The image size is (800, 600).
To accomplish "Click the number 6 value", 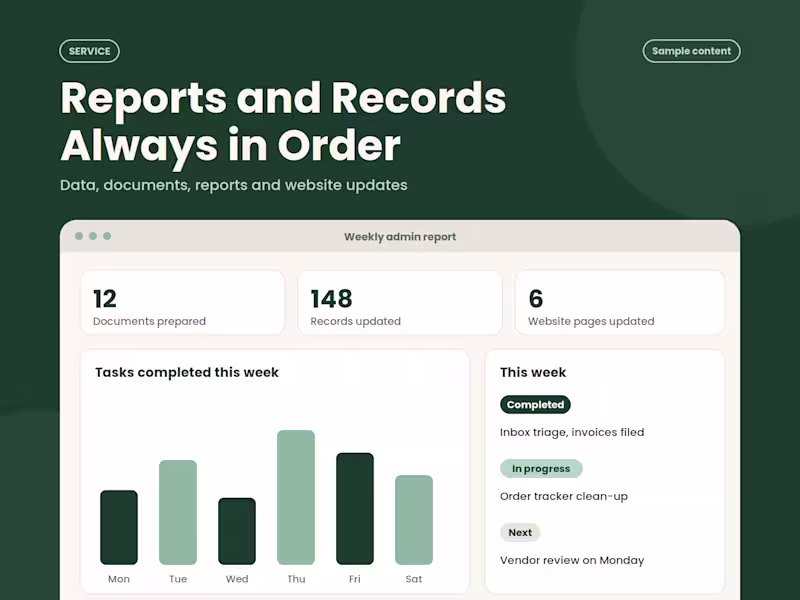I will click(x=536, y=299).
